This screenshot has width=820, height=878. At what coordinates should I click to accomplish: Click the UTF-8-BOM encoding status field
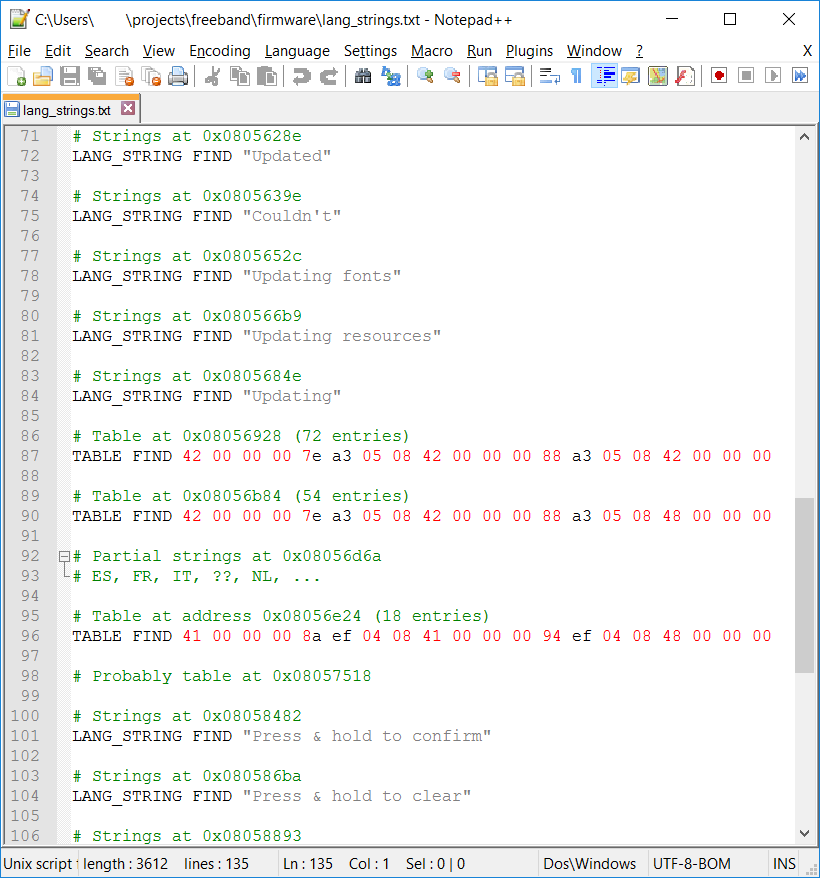tap(692, 864)
